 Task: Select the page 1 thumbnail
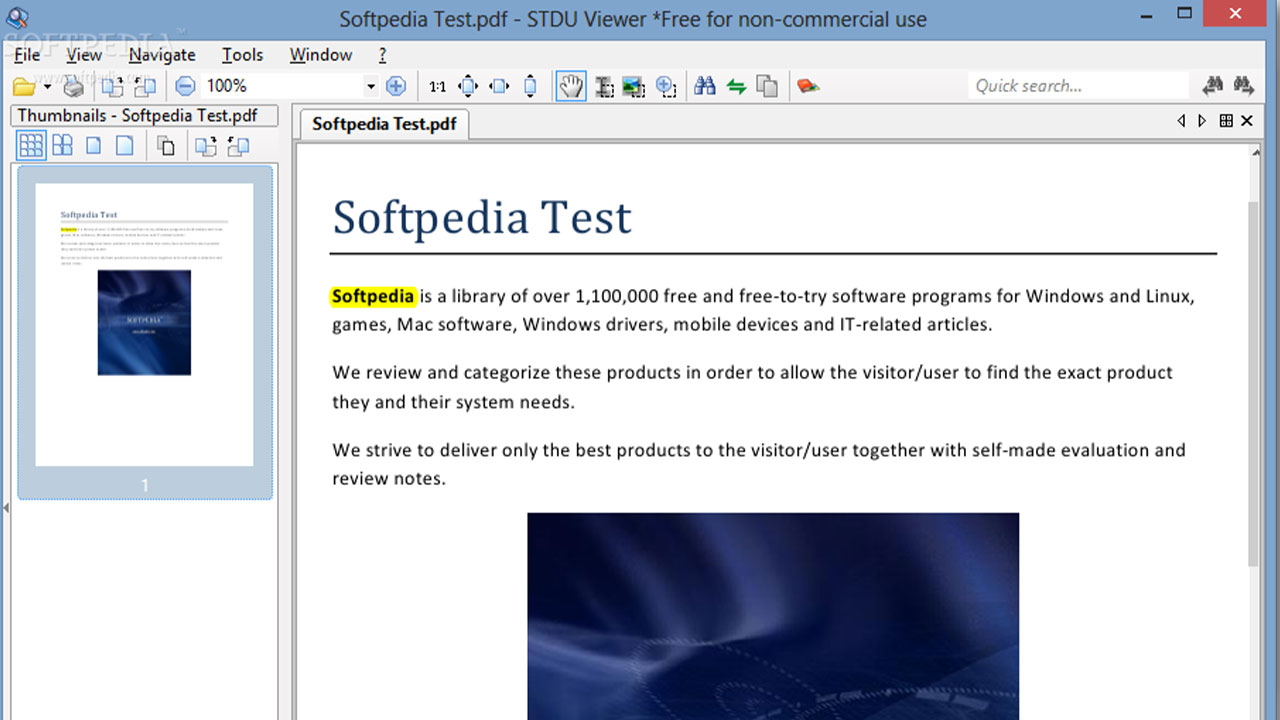pos(144,325)
